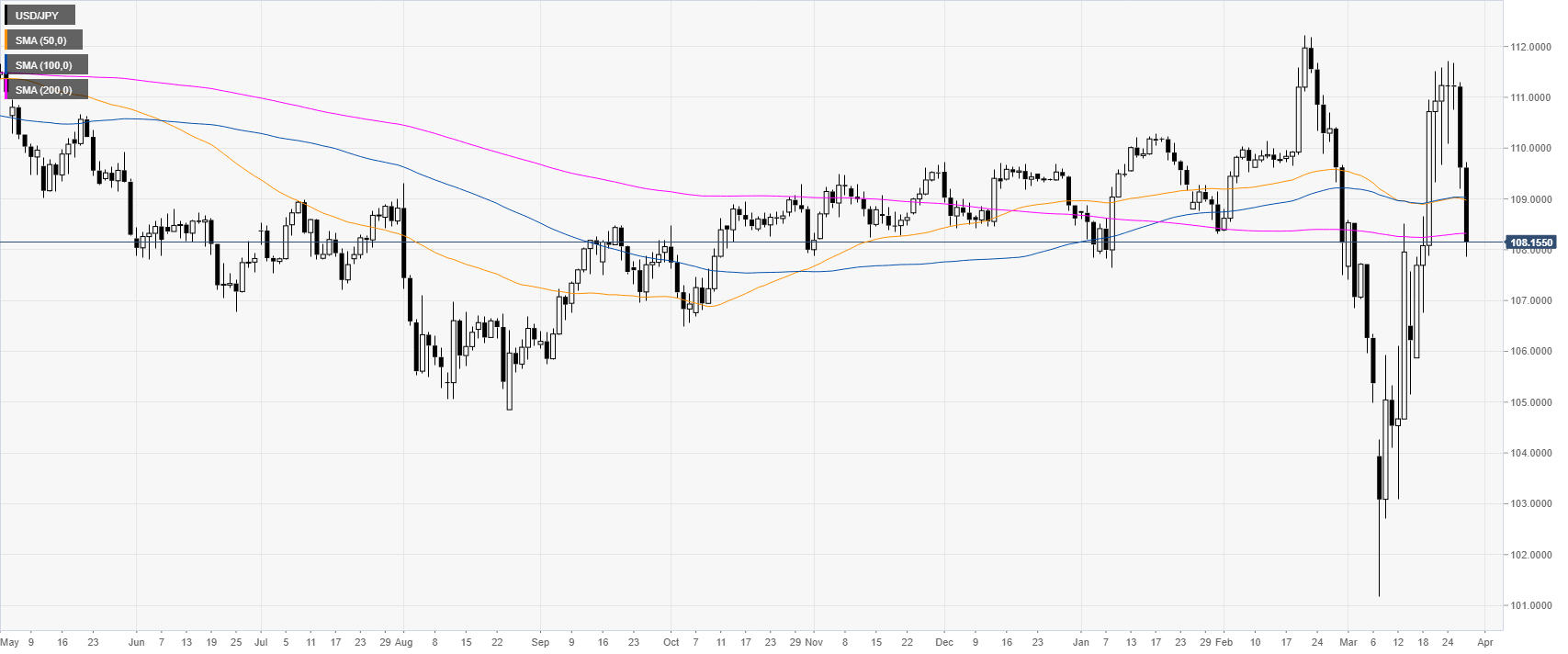Screen dimensions: 1568x654
Task: Click the USD/JPY symbol label
Action: (38, 16)
